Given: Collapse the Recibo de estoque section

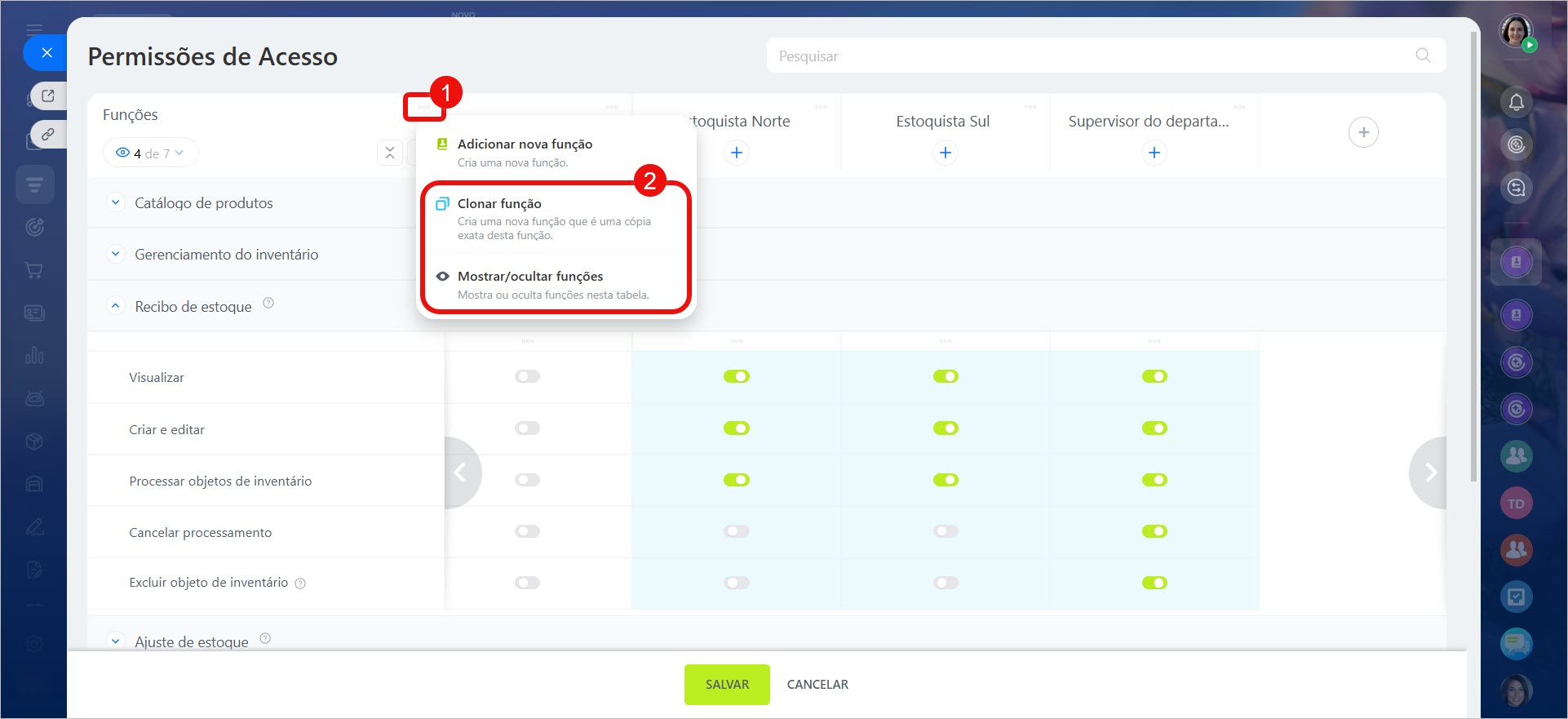Looking at the screenshot, I should (116, 306).
